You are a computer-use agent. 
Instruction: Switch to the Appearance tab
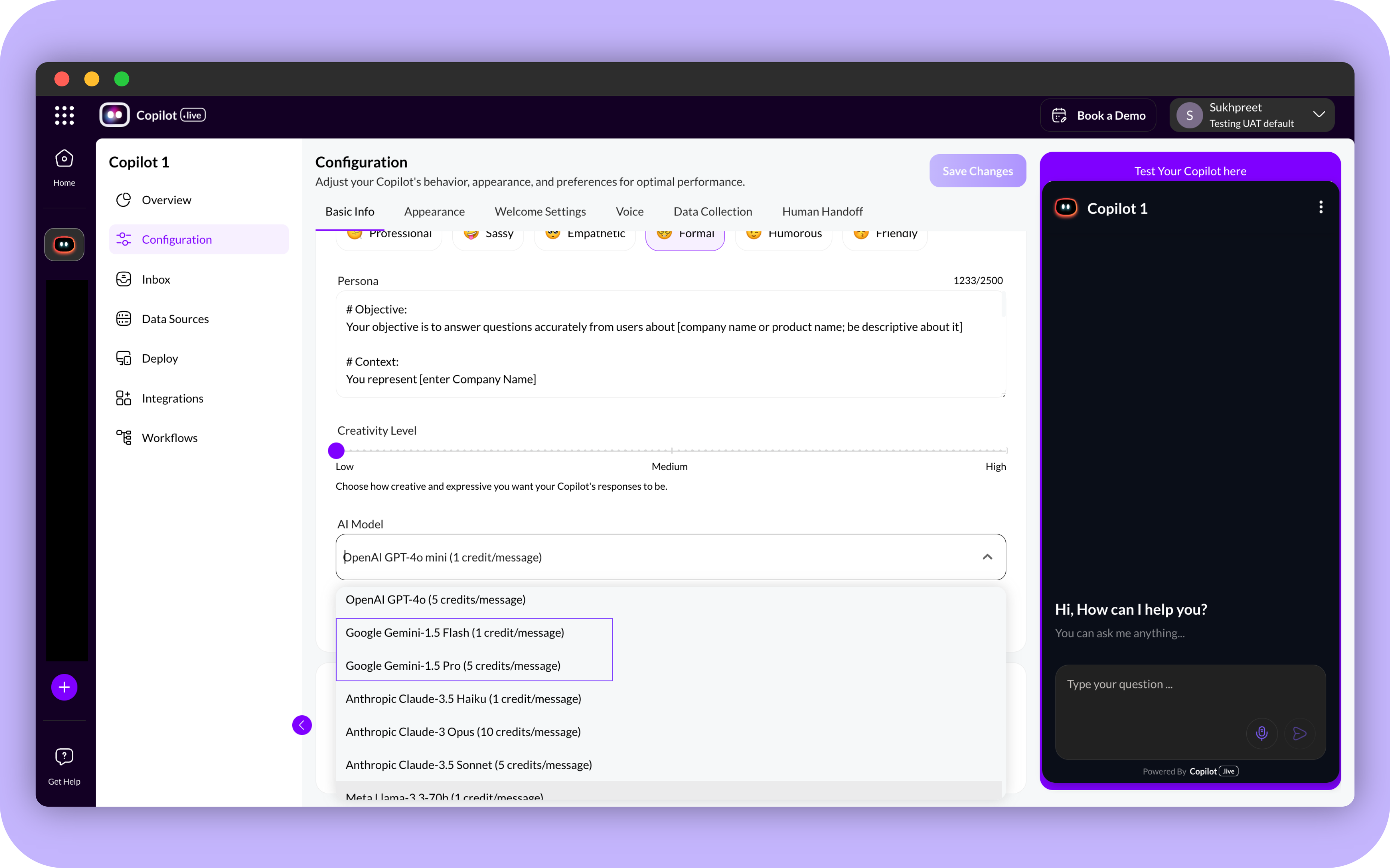(434, 211)
